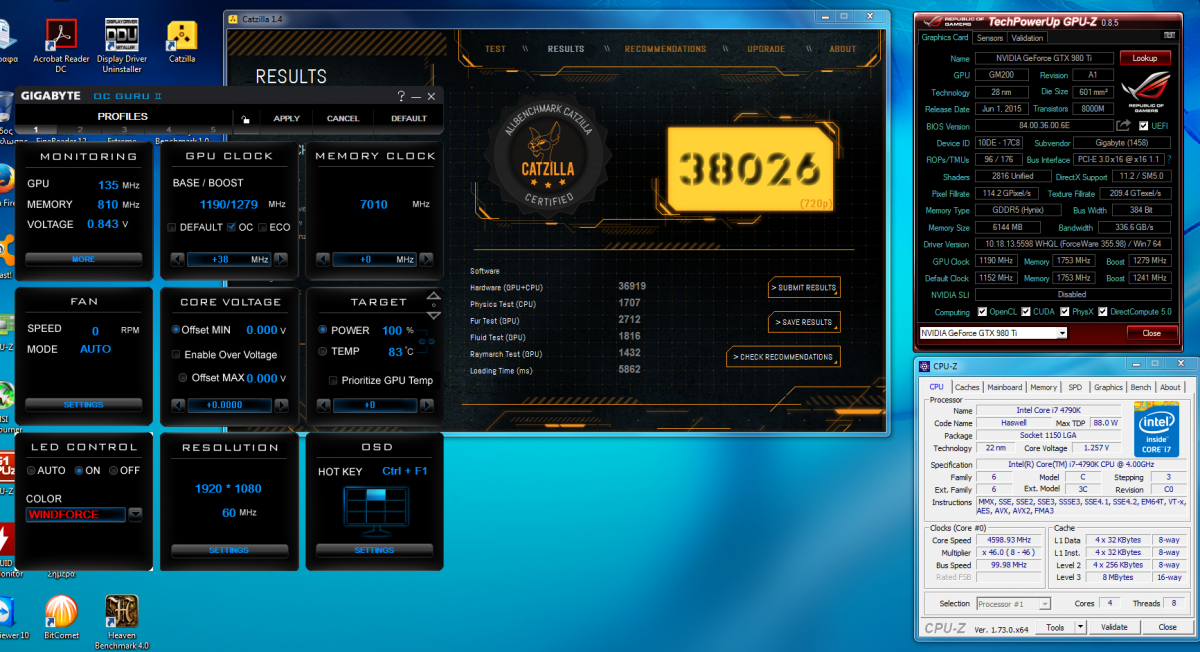Go to the TEST tab in Catzilla
1200x652 pixels.
click(x=495, y=49)
